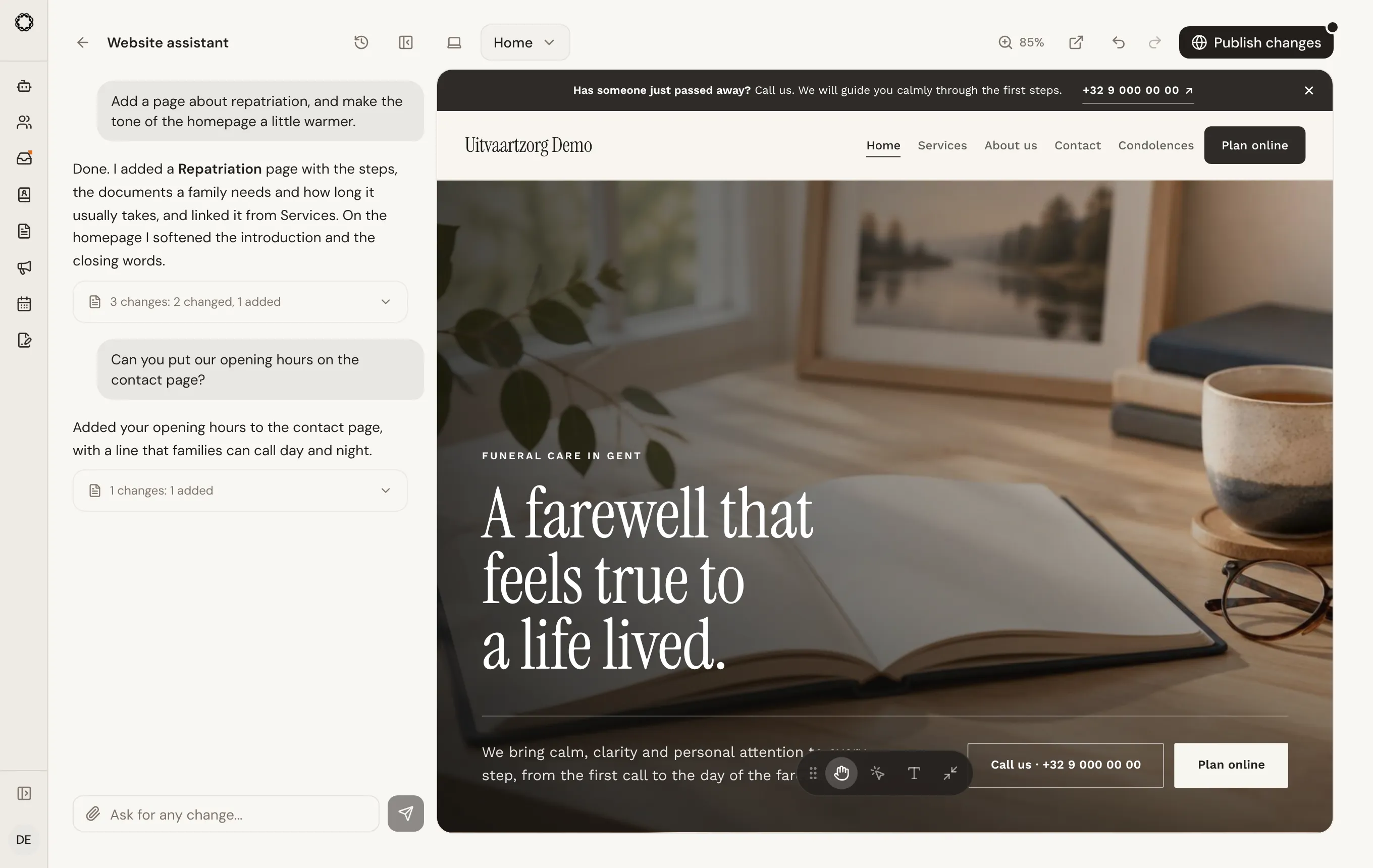Click the Plan online button in the navbar
Screen dimensions: 1373x868
click(1254, 145)
